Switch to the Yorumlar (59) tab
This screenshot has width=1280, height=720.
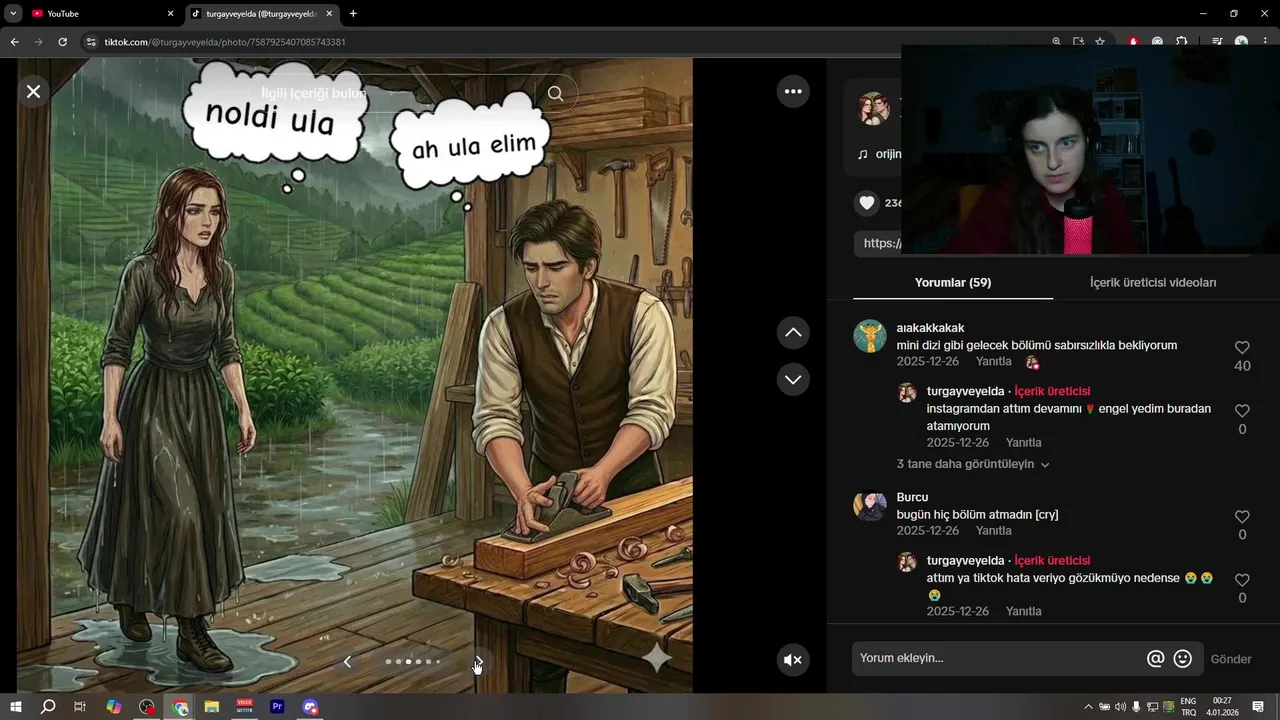coord(953,283)
